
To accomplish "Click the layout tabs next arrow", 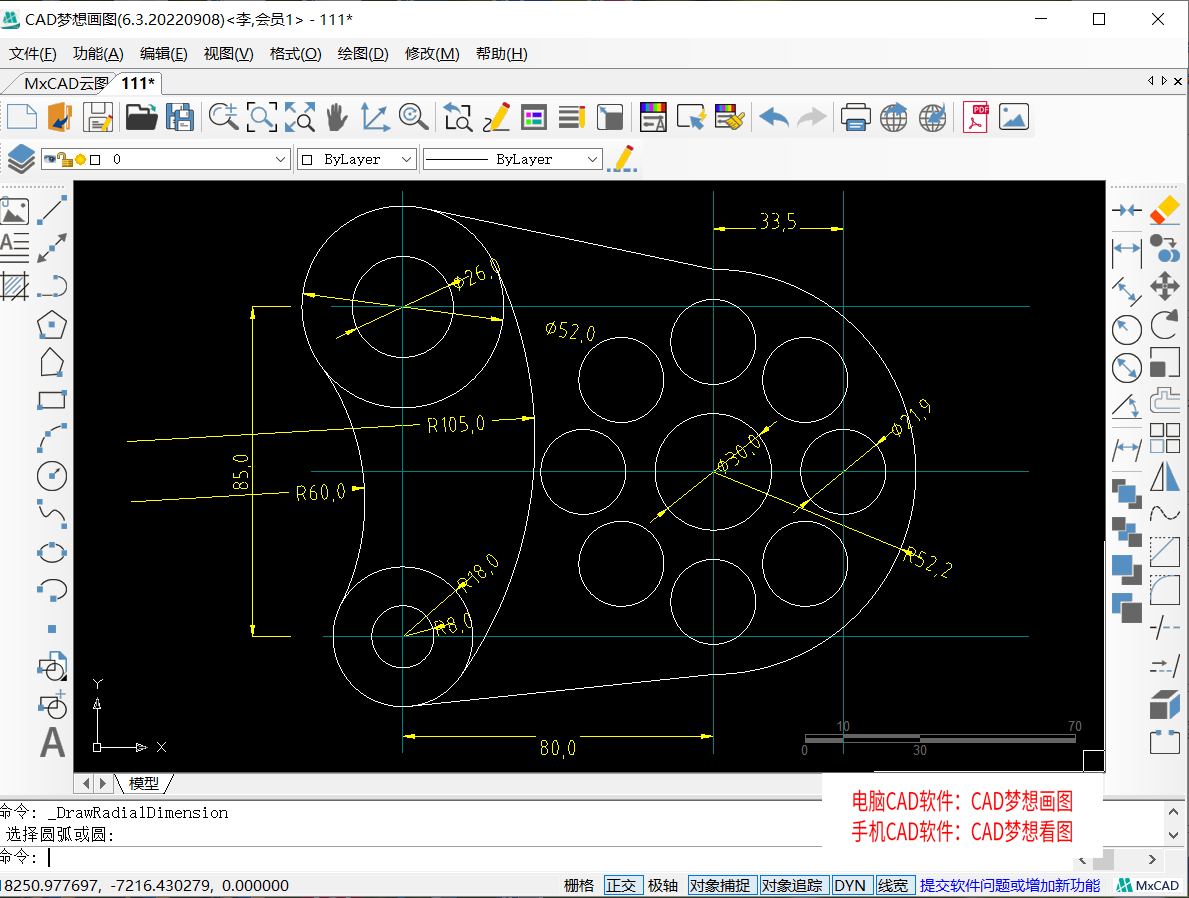I will [x=102, y=783].
